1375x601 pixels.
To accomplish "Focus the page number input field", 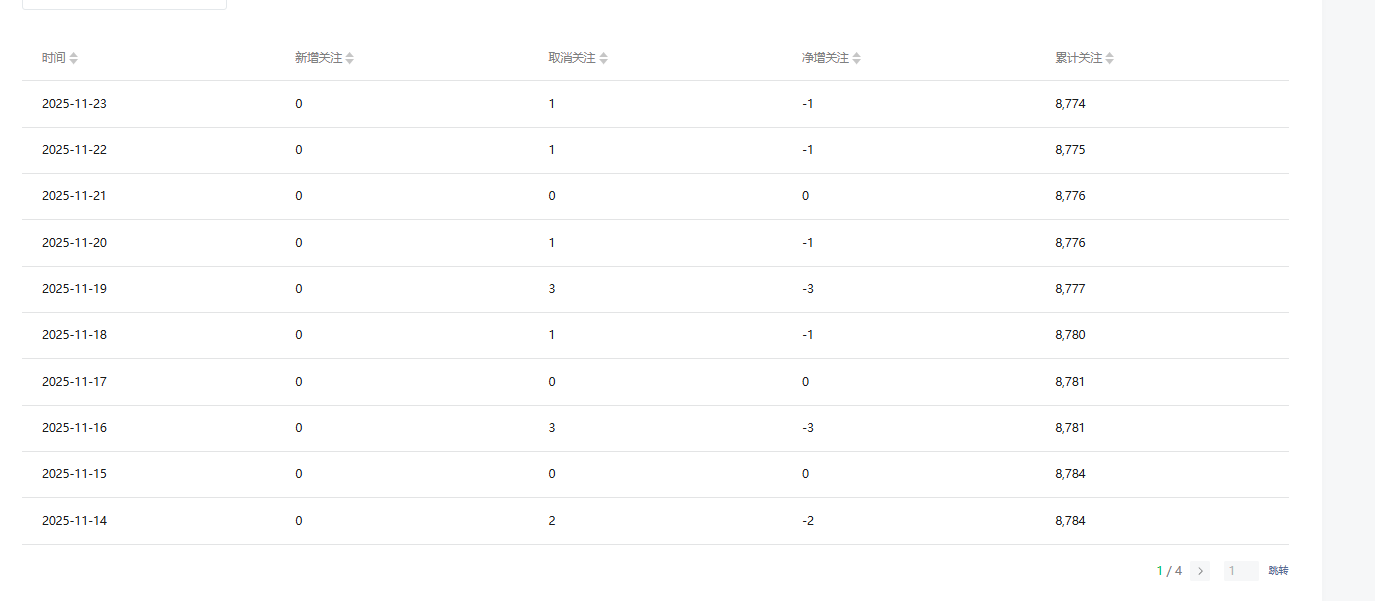I will click(x=1241, y=571).
